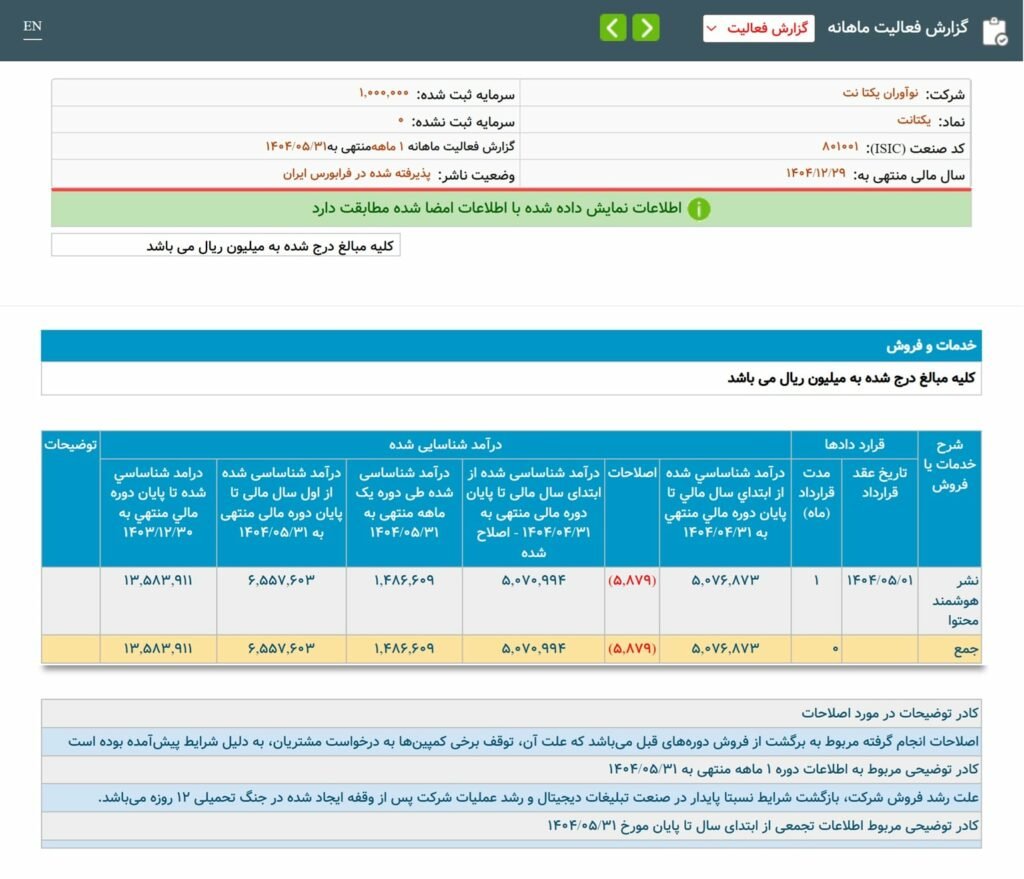The width and height of the screenshot is (1024, 879).
Task: Click the million rial note box
Action: [226, 246]
